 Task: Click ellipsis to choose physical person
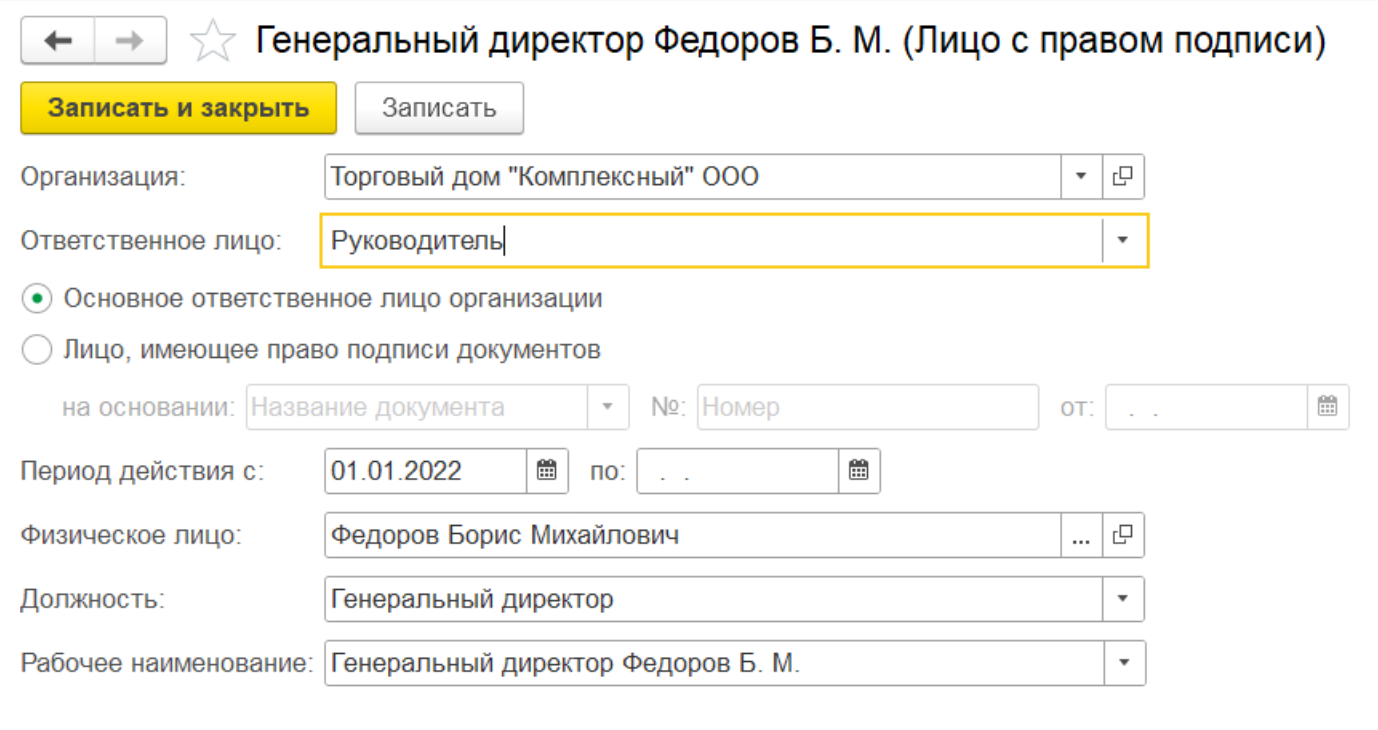coord(1081,535)
